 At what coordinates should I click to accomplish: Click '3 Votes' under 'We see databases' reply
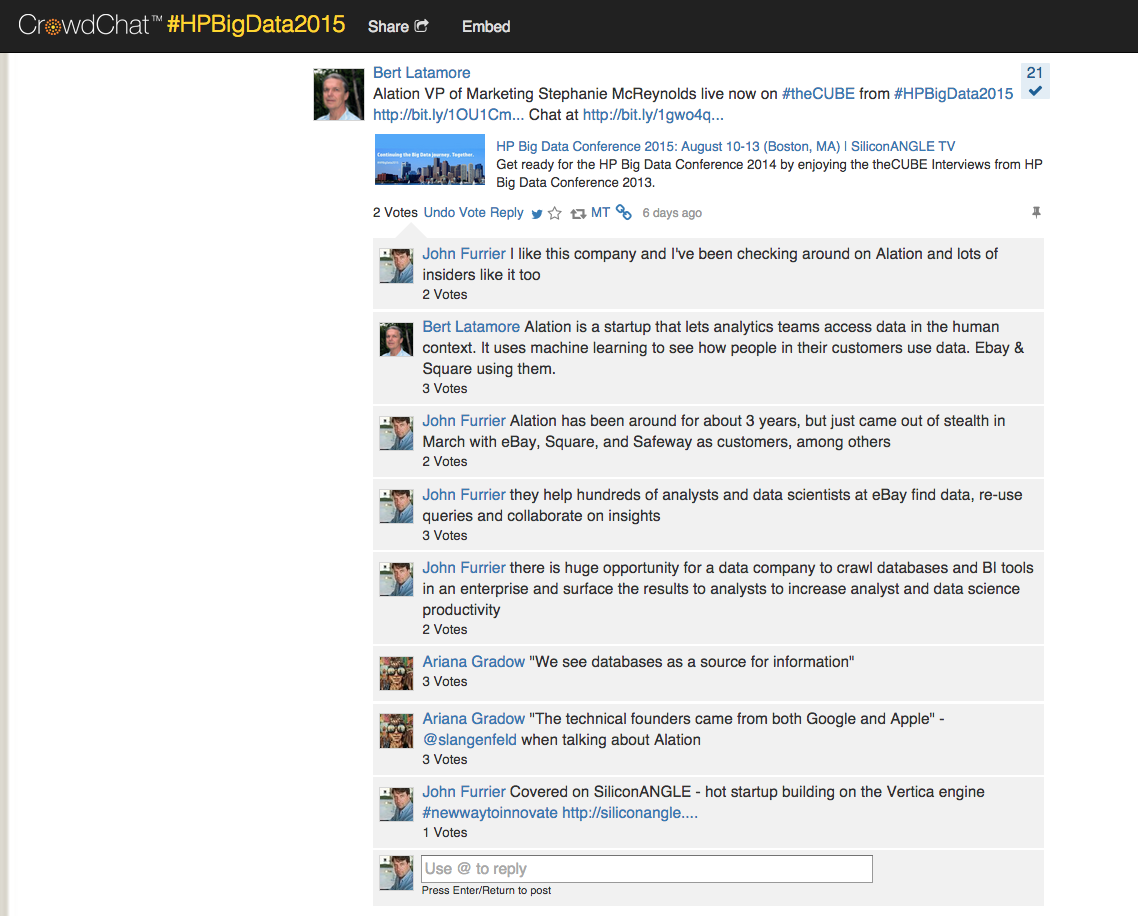pyautogui.click(x=445, y=682)
